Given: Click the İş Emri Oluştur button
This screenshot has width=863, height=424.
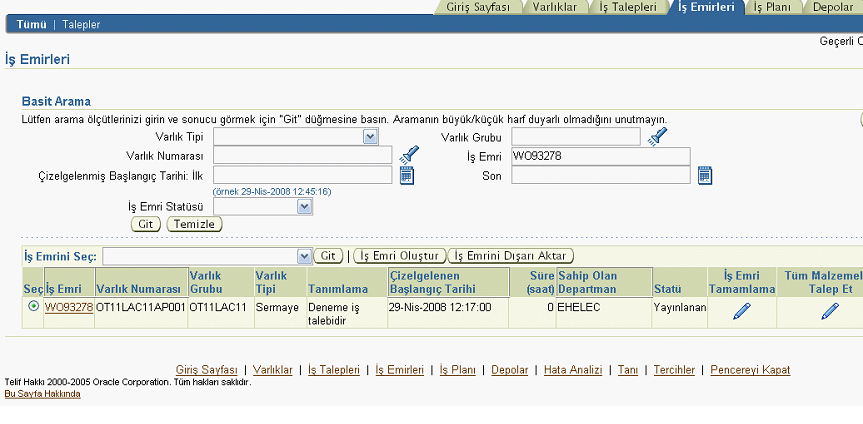Looking at the screenshot, I should point(400,256).
